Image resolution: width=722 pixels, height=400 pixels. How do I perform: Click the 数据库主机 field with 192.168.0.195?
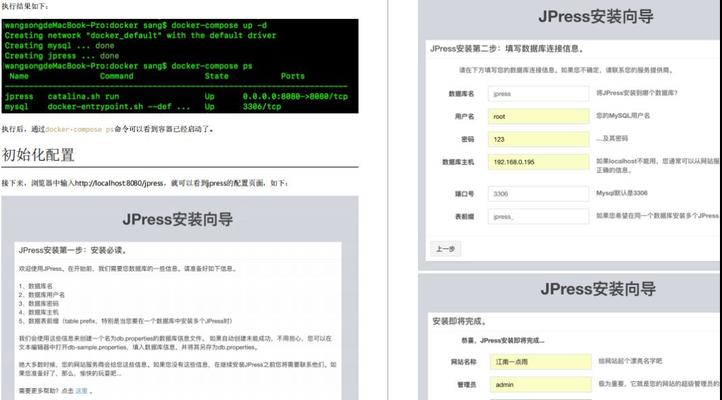tap(538, 162)
